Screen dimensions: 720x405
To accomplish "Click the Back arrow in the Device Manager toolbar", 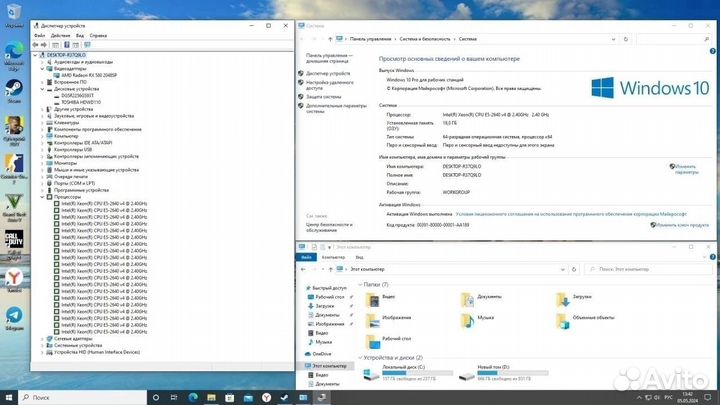I will point(35,45).
